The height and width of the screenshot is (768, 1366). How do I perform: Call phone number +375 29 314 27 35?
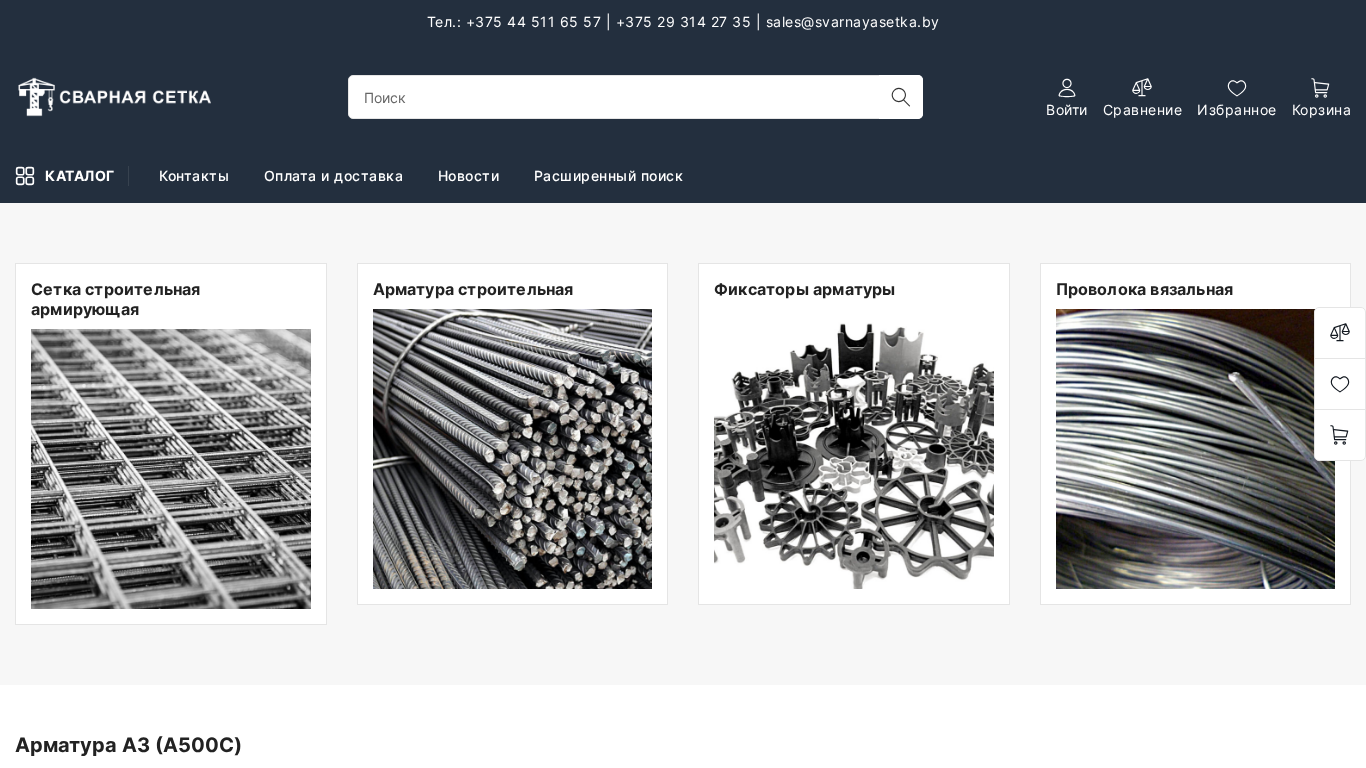click(683, 22)
